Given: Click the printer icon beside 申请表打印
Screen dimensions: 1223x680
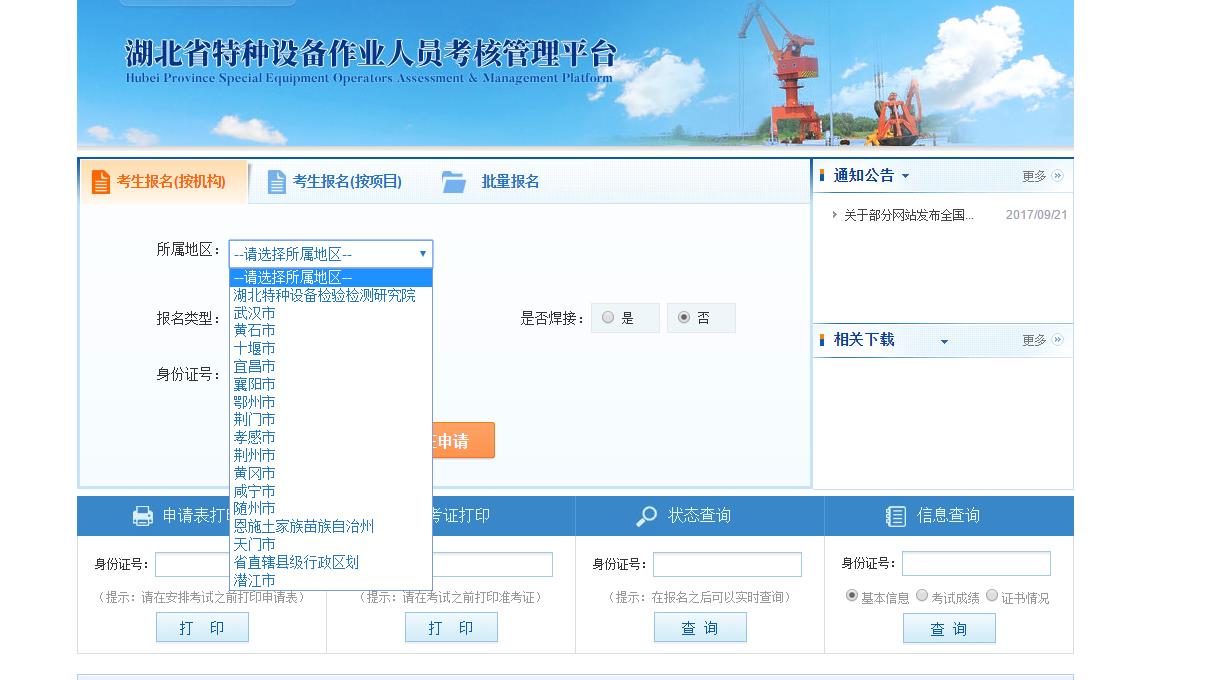Looking at the screenshot, I should (x=143, y=516).
